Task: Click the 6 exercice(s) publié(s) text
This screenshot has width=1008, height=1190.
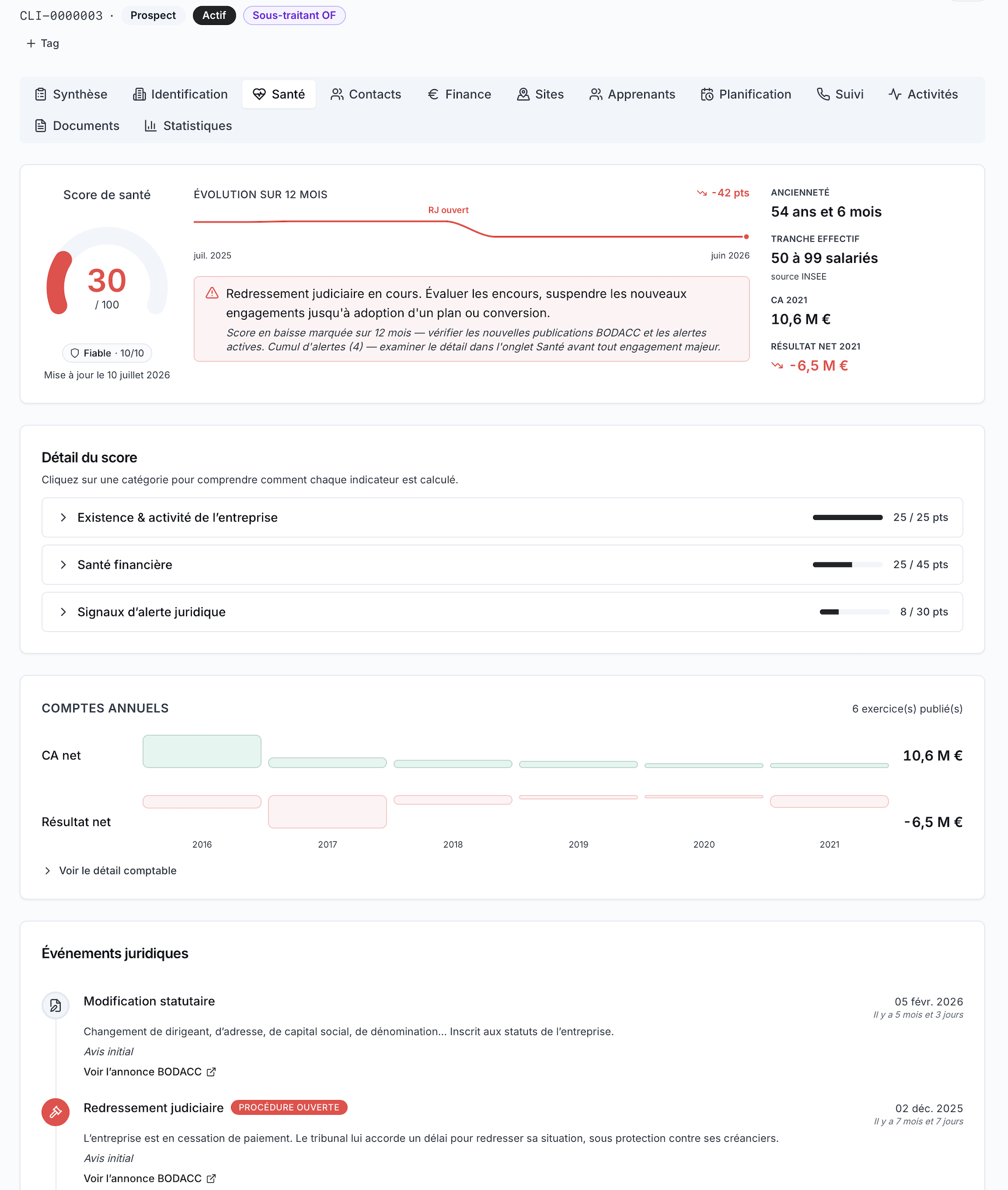Action: click(x=908, y=709)
